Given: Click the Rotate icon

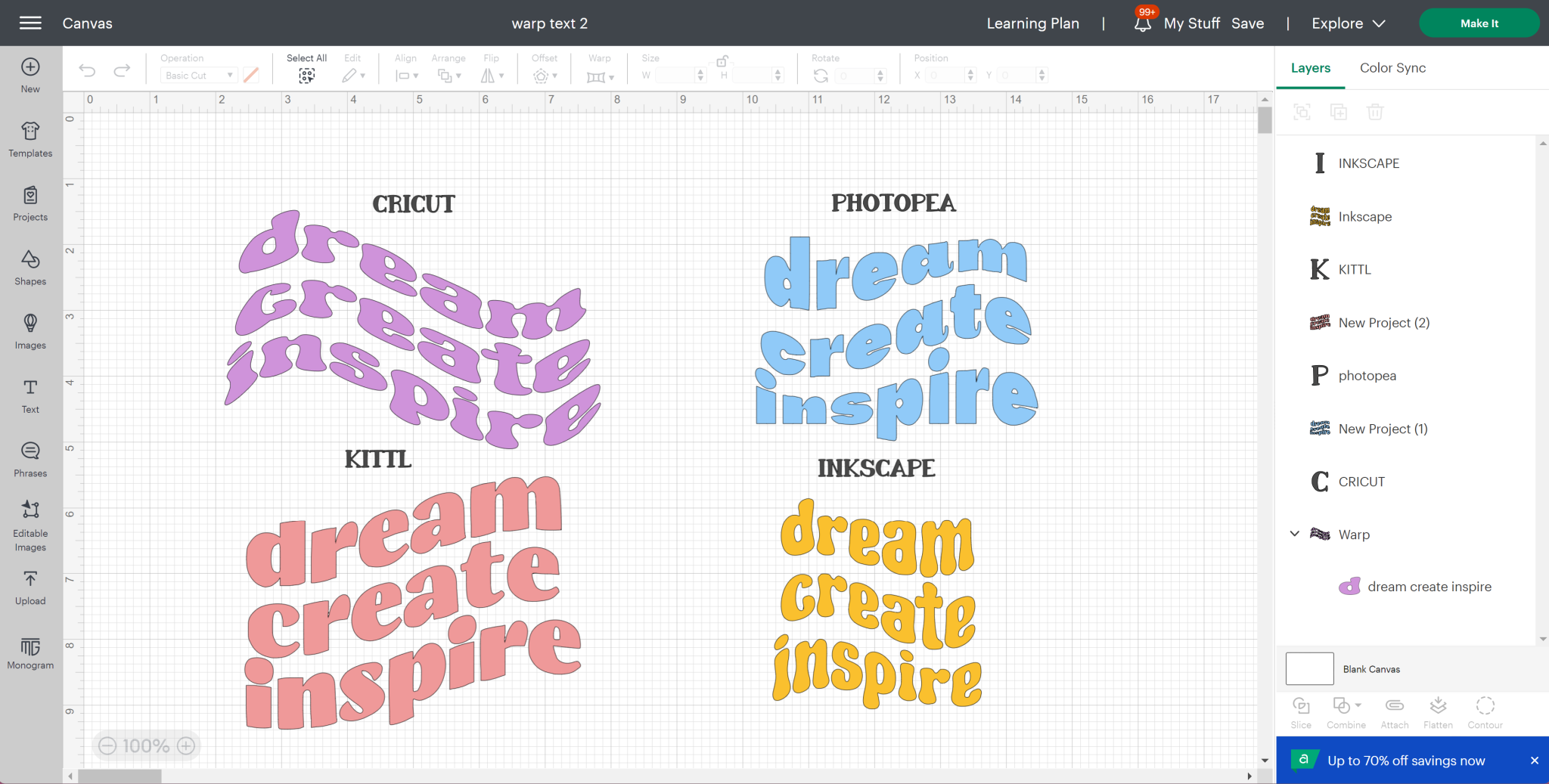Looking at the screenshot, I should 821,76.
